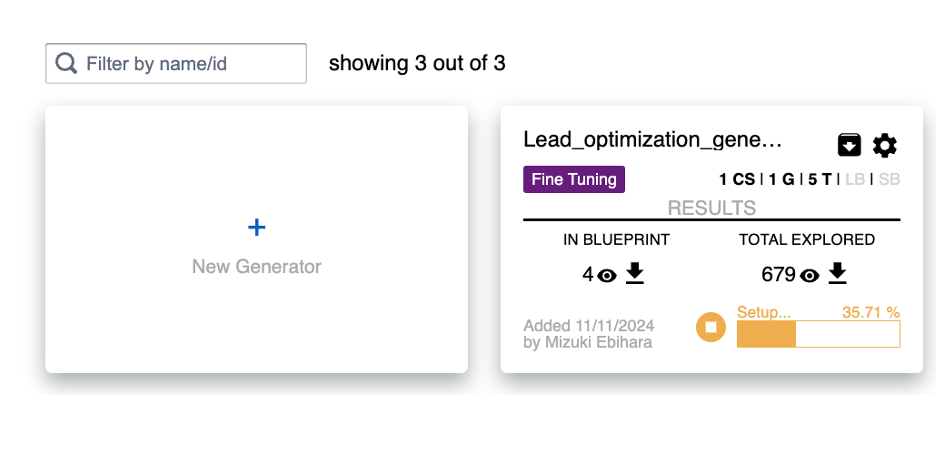Select the 5 T indicator
This screenshot has height=462, width=936.
point(820,180)
